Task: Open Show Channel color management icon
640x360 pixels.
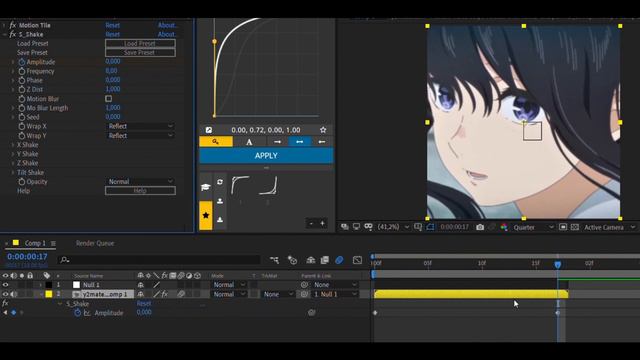Action: coord(504,227)
